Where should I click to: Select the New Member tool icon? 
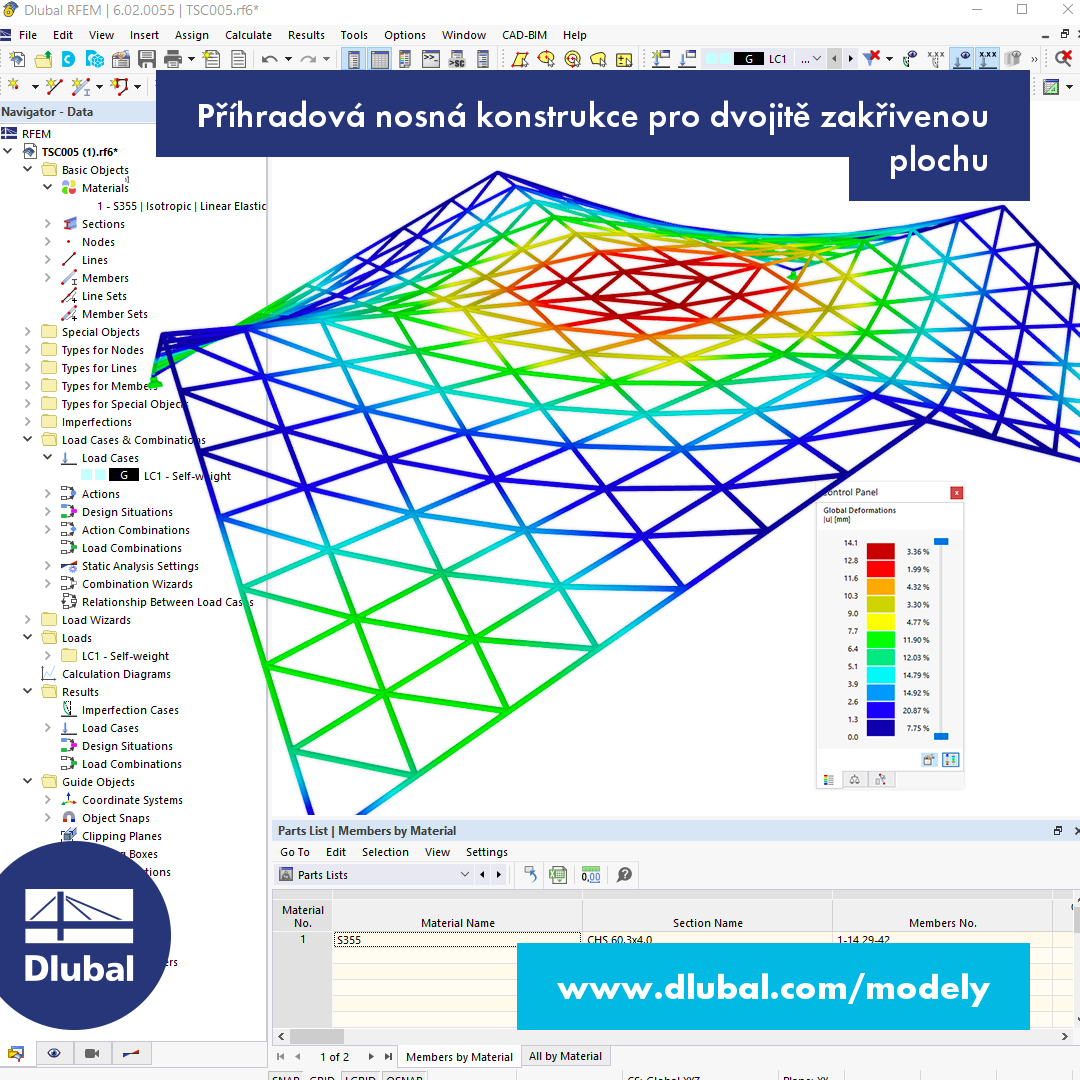tap(81, 86)
